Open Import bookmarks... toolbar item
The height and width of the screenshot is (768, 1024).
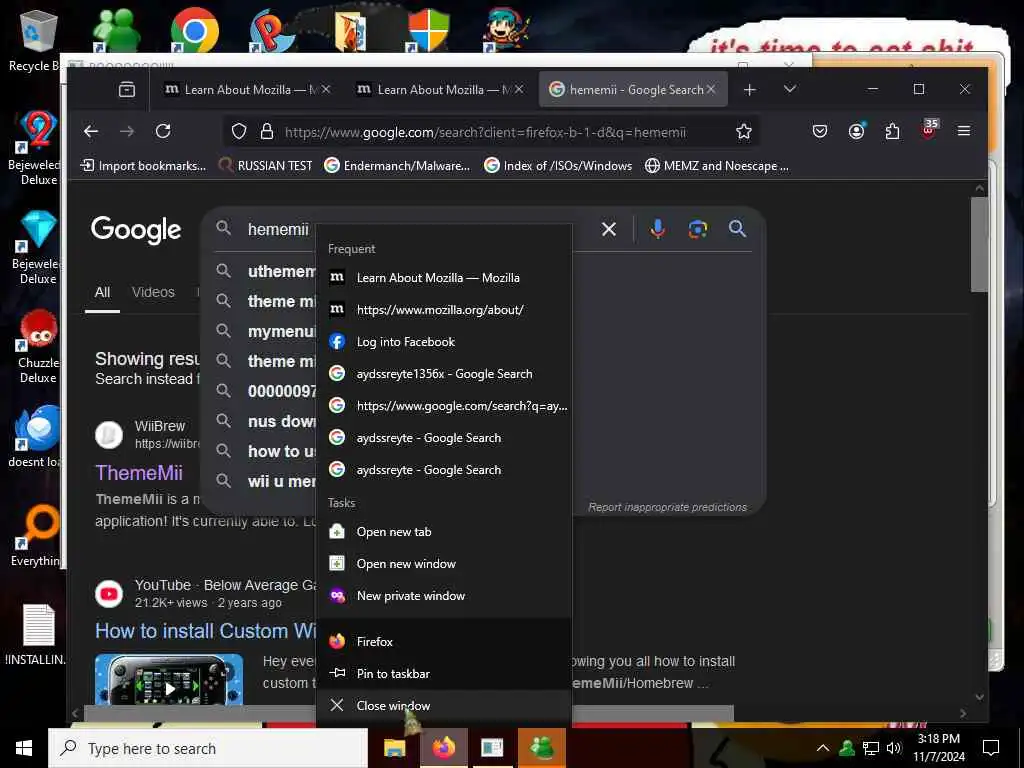143,166
